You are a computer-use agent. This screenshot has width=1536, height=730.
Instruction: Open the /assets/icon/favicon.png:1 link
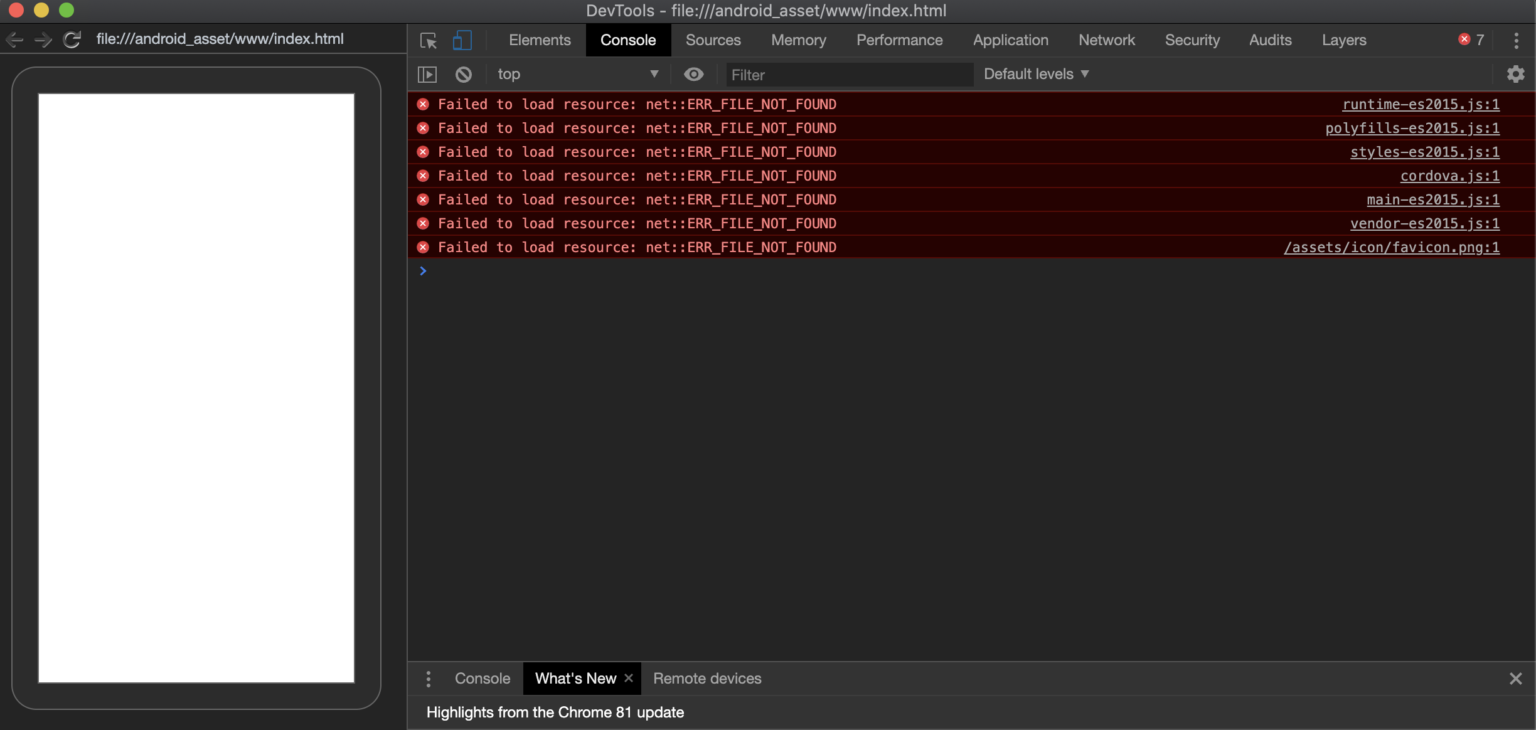coord(1391,248)
